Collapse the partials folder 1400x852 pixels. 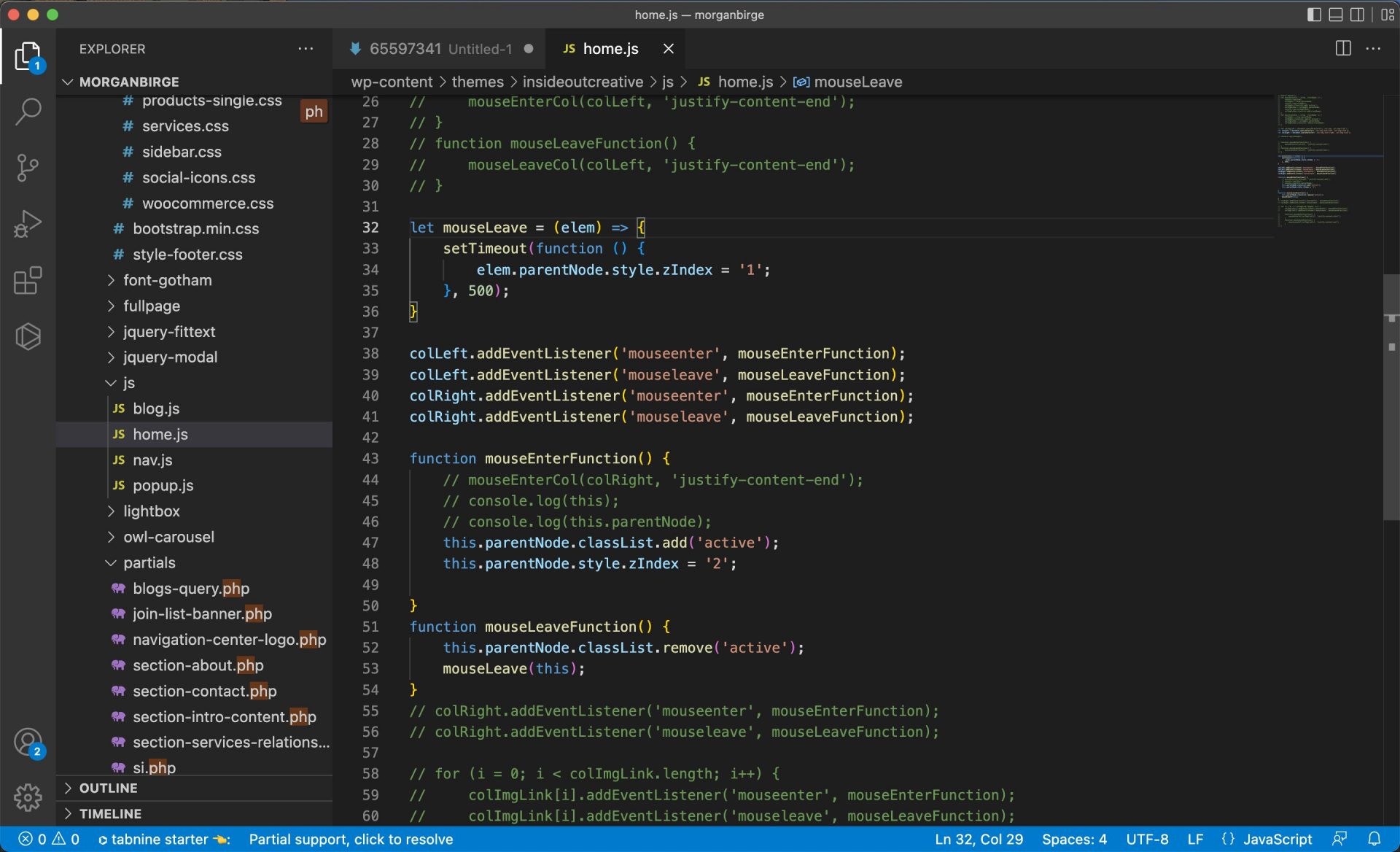(x=194, y=562)
